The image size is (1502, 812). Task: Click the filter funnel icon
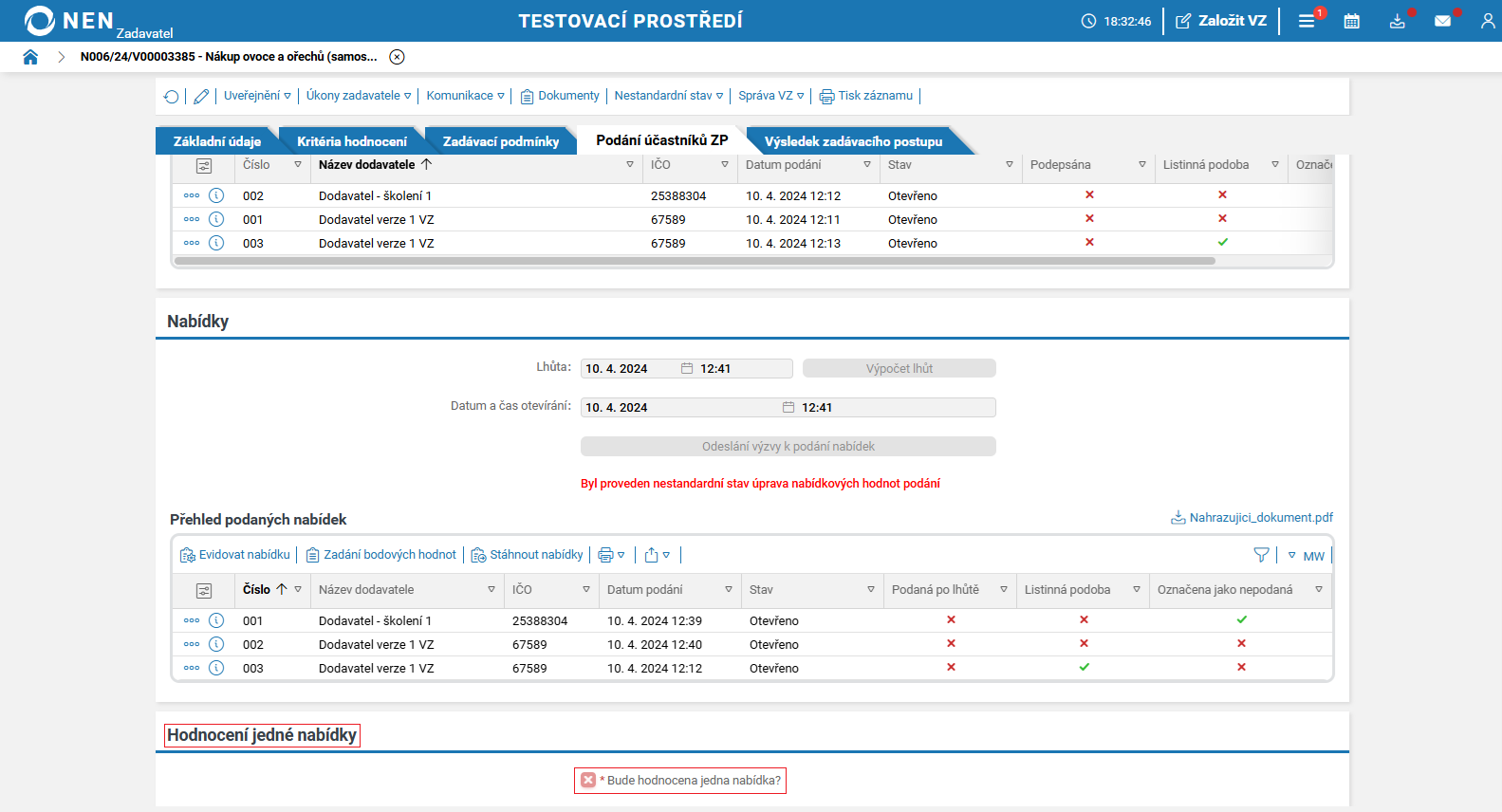tap(1261, 555)
